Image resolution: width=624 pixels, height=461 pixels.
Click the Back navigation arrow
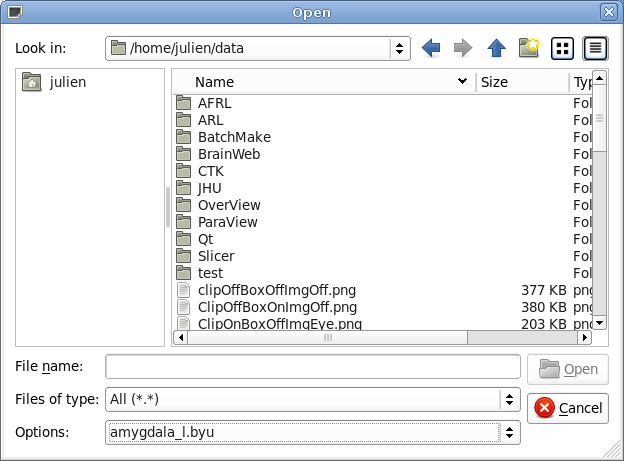point(431,48)
